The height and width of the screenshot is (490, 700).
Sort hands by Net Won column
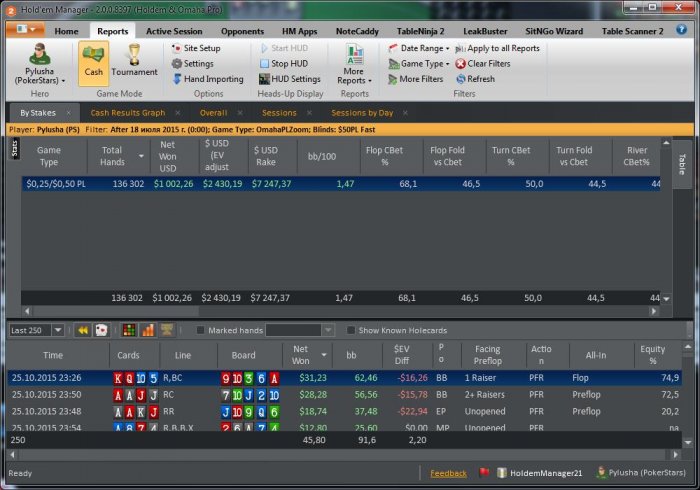point(308,355)
